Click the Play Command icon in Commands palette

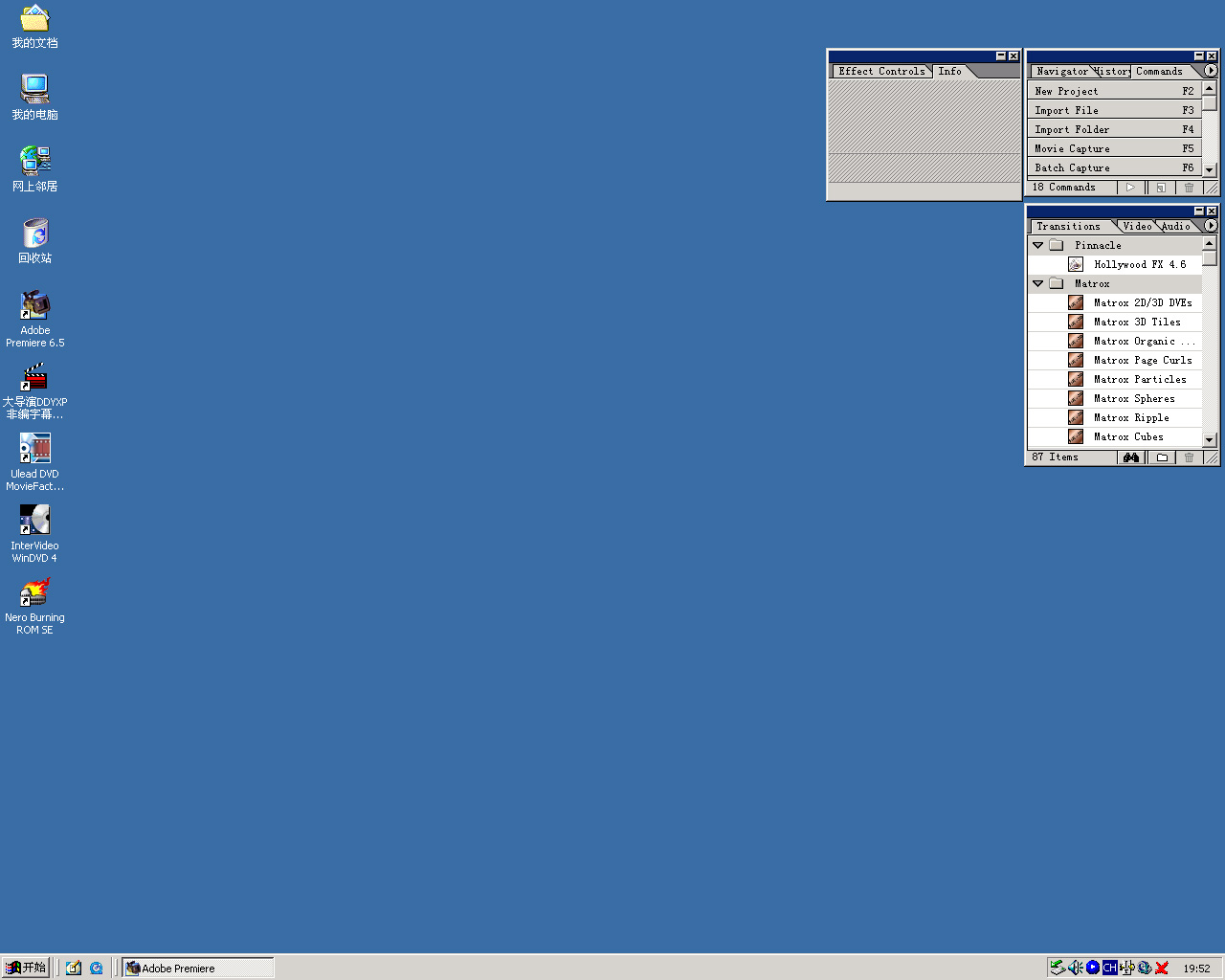click(x=1130, y=188)
